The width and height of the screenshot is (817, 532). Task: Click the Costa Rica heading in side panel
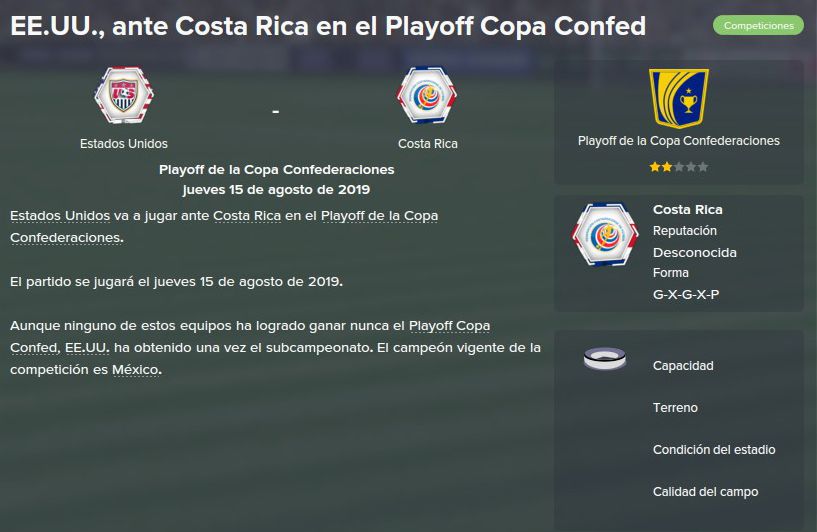[688, 209]
